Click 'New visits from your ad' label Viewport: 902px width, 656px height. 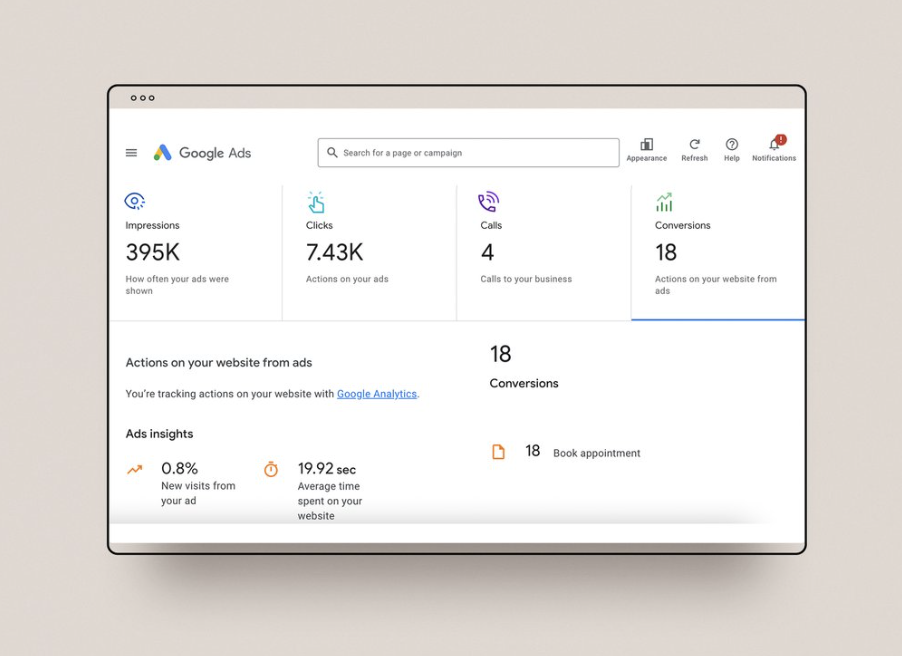coord(198,493)
